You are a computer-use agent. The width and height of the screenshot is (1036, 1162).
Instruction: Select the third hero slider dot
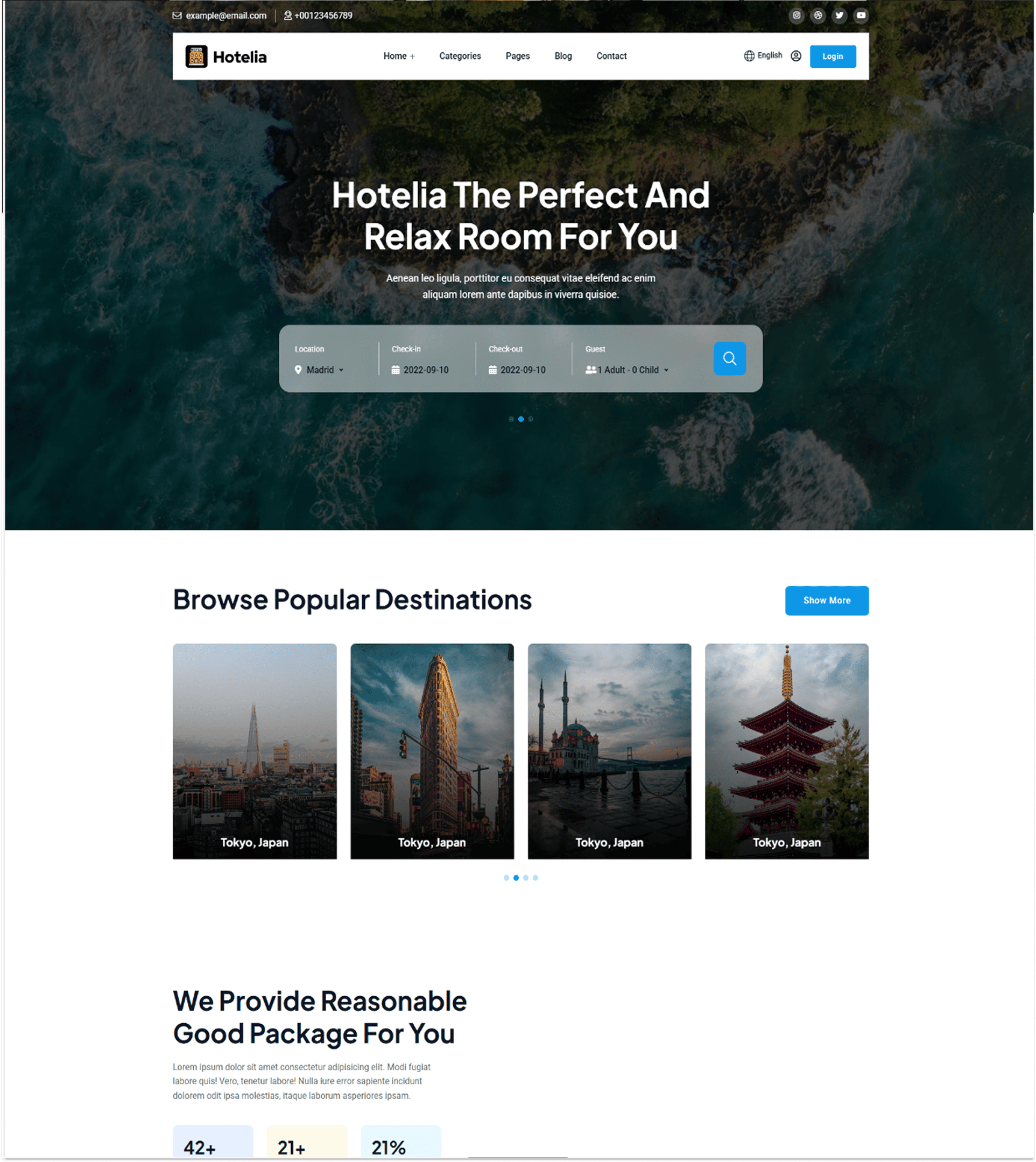click(531, 419)
